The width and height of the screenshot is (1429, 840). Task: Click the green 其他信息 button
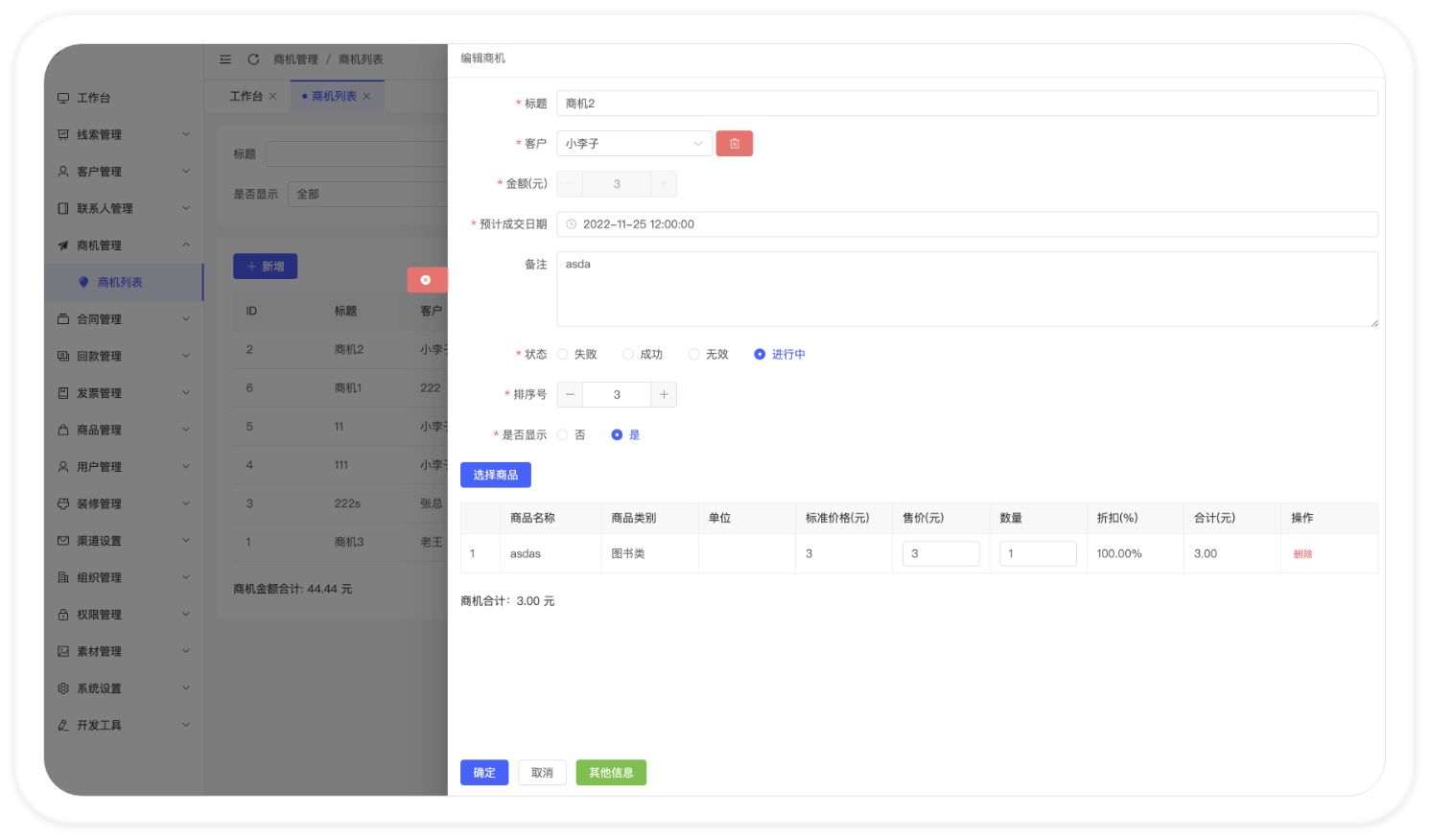(x=611, y=773)
